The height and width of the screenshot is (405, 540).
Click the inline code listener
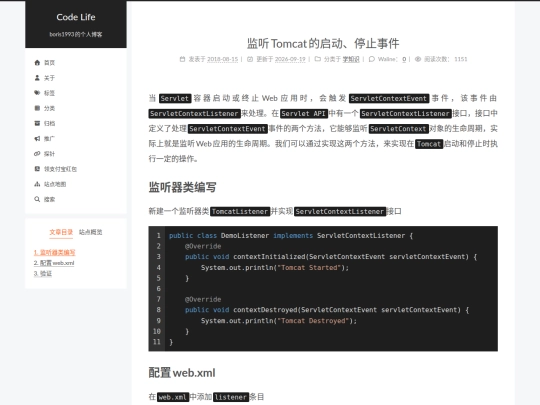click(231, 397)
